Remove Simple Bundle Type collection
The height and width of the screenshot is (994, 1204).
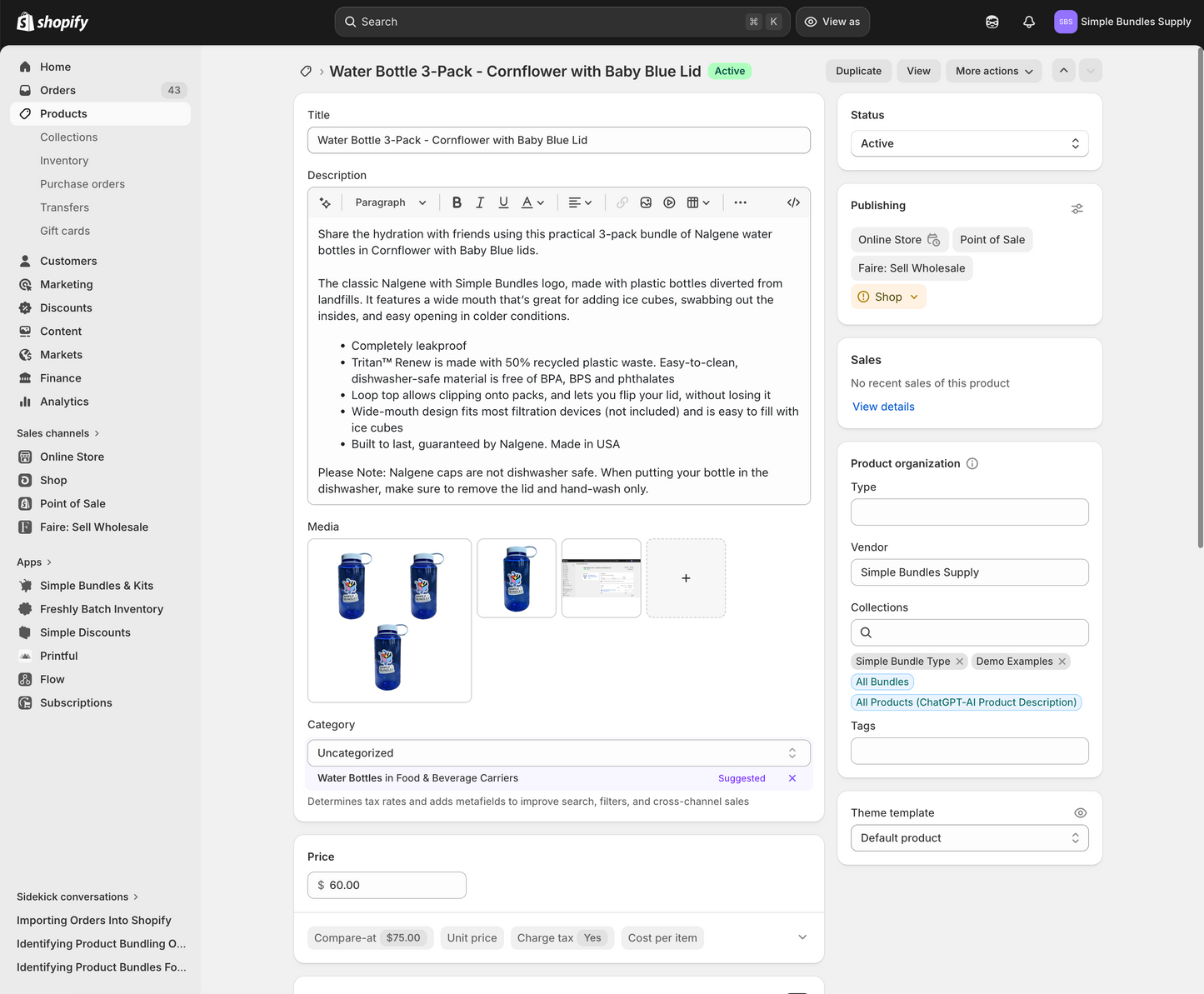(960, 662)
